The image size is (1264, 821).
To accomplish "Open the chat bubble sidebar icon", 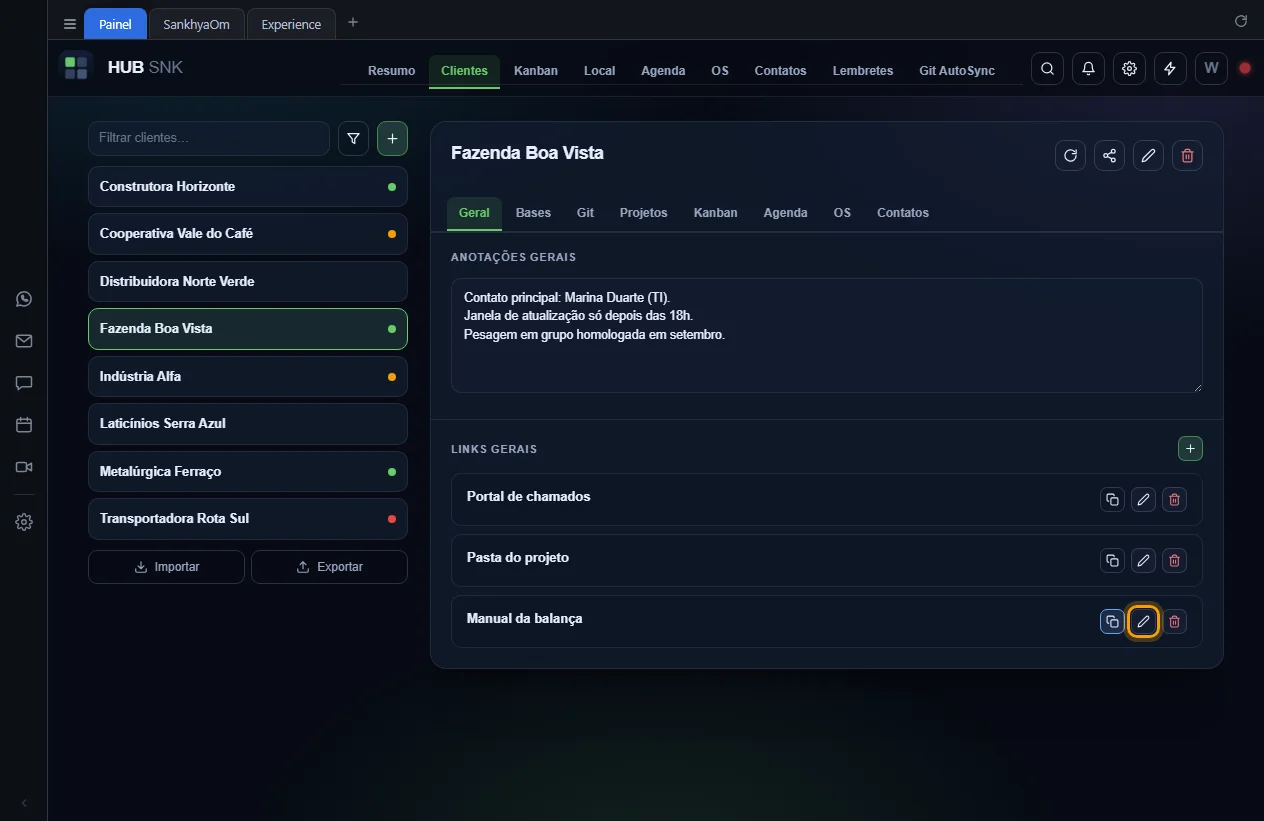I will 24,383.
